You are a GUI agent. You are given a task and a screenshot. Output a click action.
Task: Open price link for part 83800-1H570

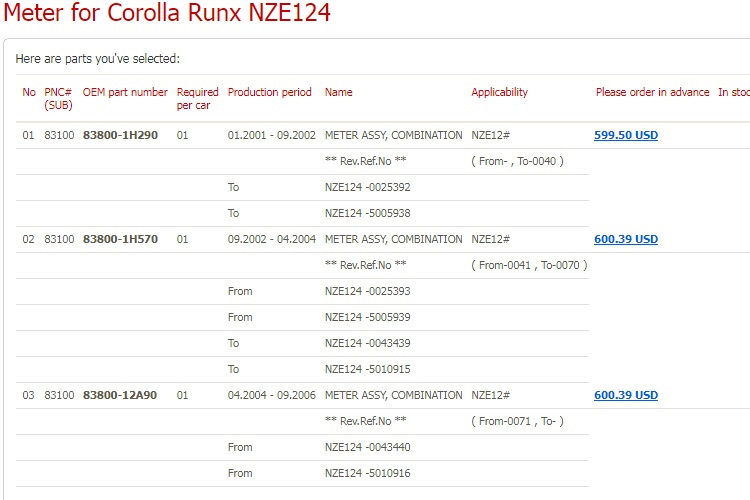click(626, 239)
